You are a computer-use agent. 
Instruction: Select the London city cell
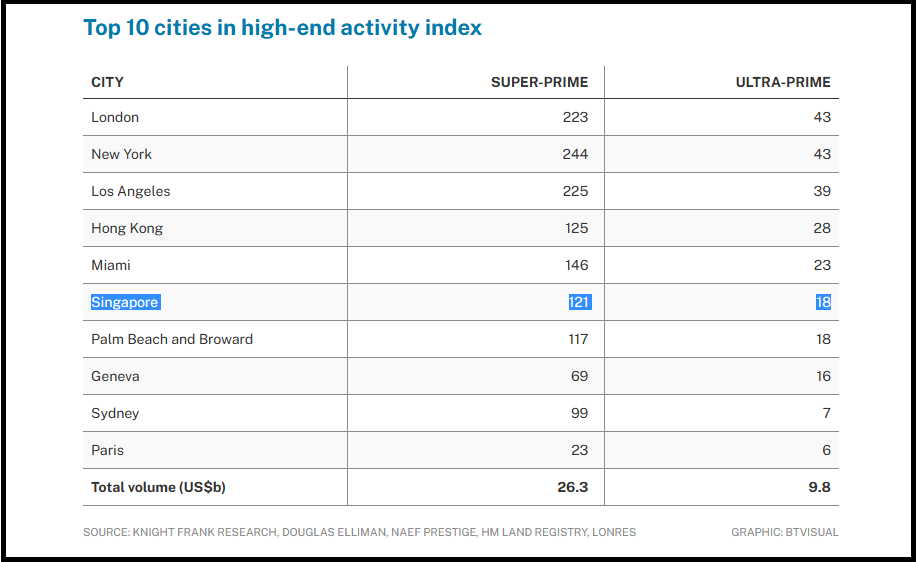(115, 117)
